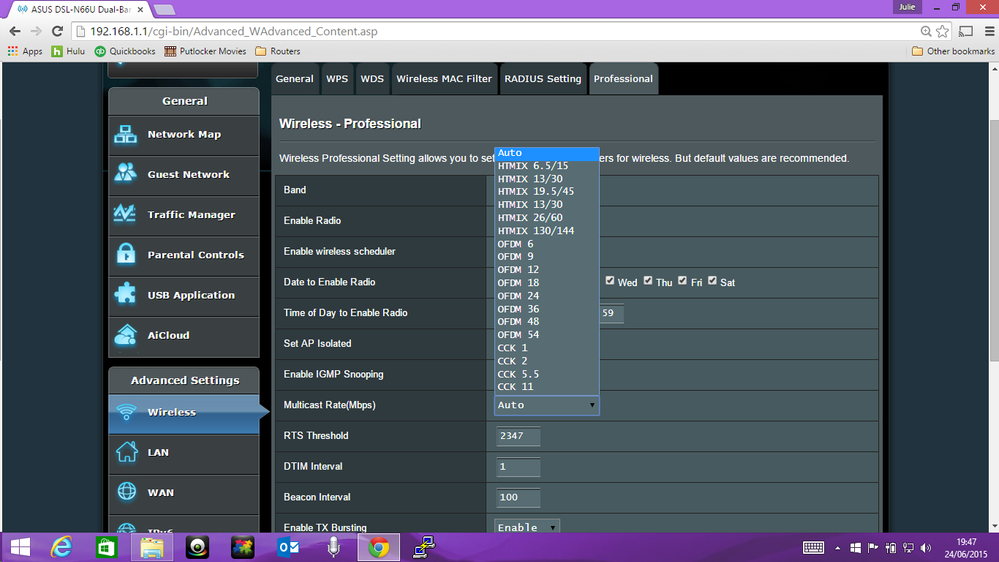Open Parental Controls lock icon

(126, 254)
